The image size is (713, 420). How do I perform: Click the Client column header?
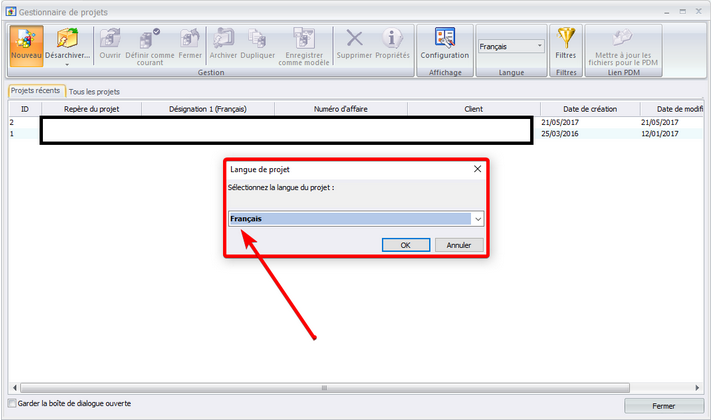[x=473, y=109]
